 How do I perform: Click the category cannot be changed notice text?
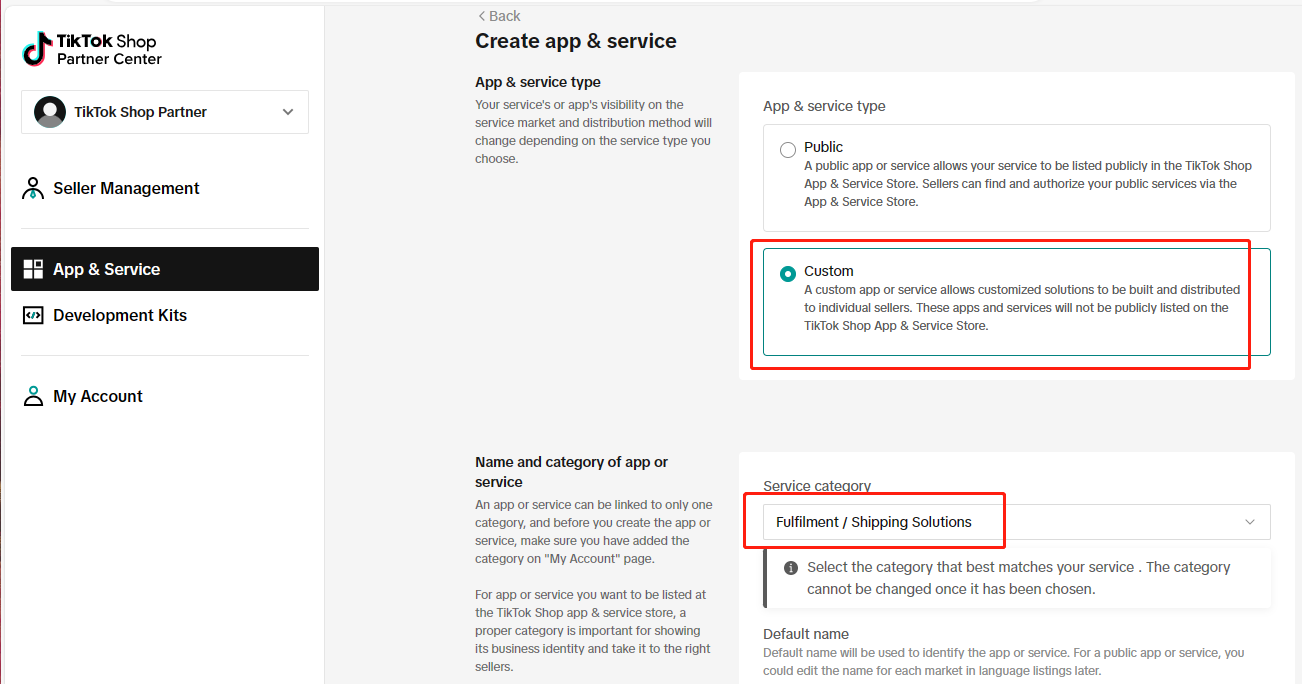point(1019,578)
